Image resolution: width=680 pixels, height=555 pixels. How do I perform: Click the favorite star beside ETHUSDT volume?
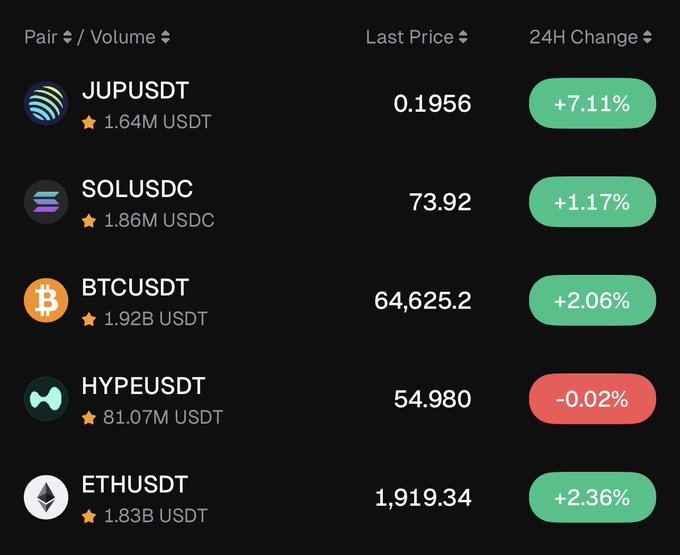point(89,516)
